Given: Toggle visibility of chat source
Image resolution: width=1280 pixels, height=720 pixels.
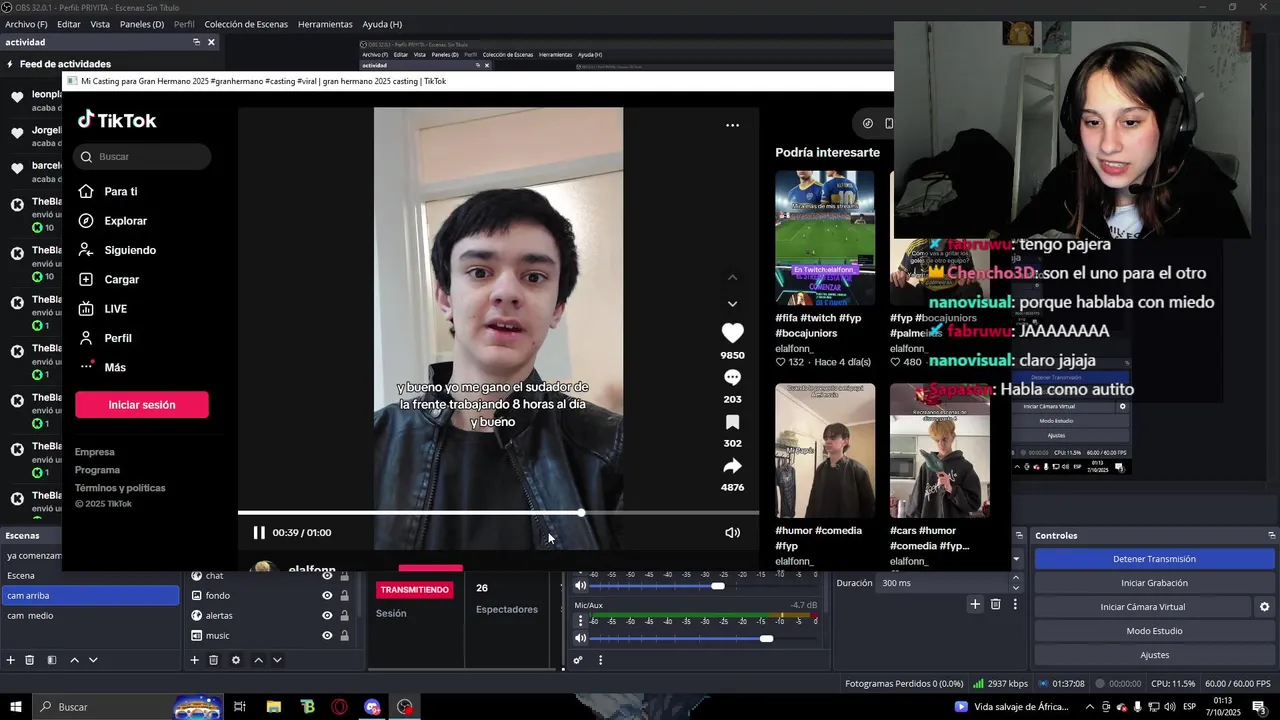Looking at the screenshot, I should tap(327, 576).
